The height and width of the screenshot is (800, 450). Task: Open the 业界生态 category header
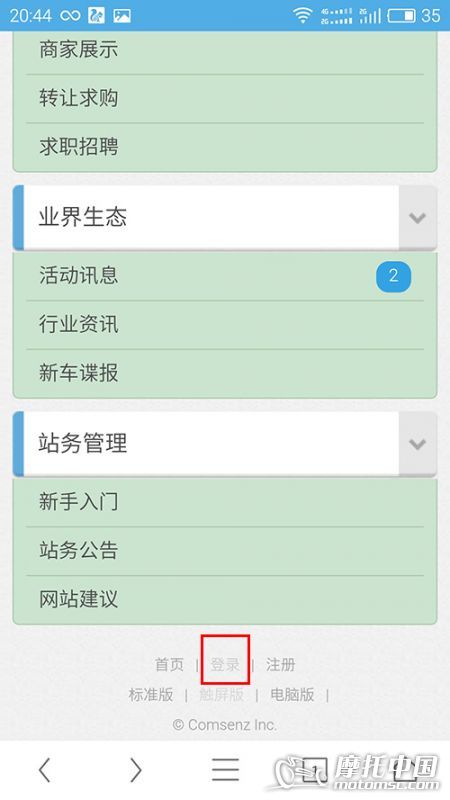point(206,218)
